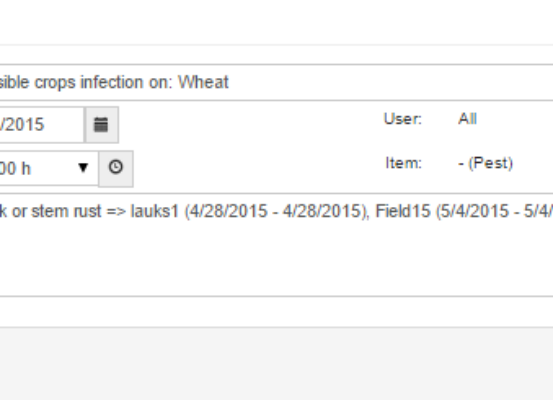Open the calendar date picker icon
553x400 pixels.
[102, 125]
